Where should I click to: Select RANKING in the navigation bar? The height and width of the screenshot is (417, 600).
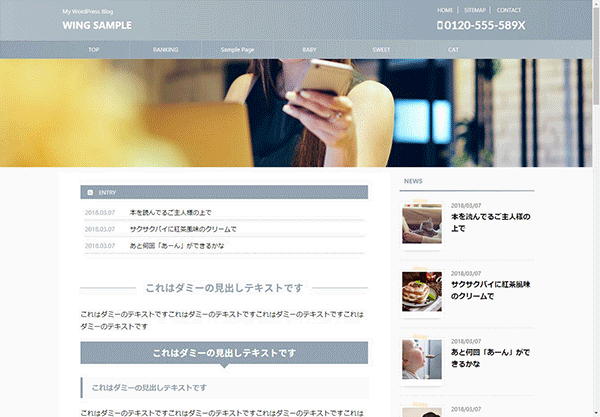click(166, 49)
